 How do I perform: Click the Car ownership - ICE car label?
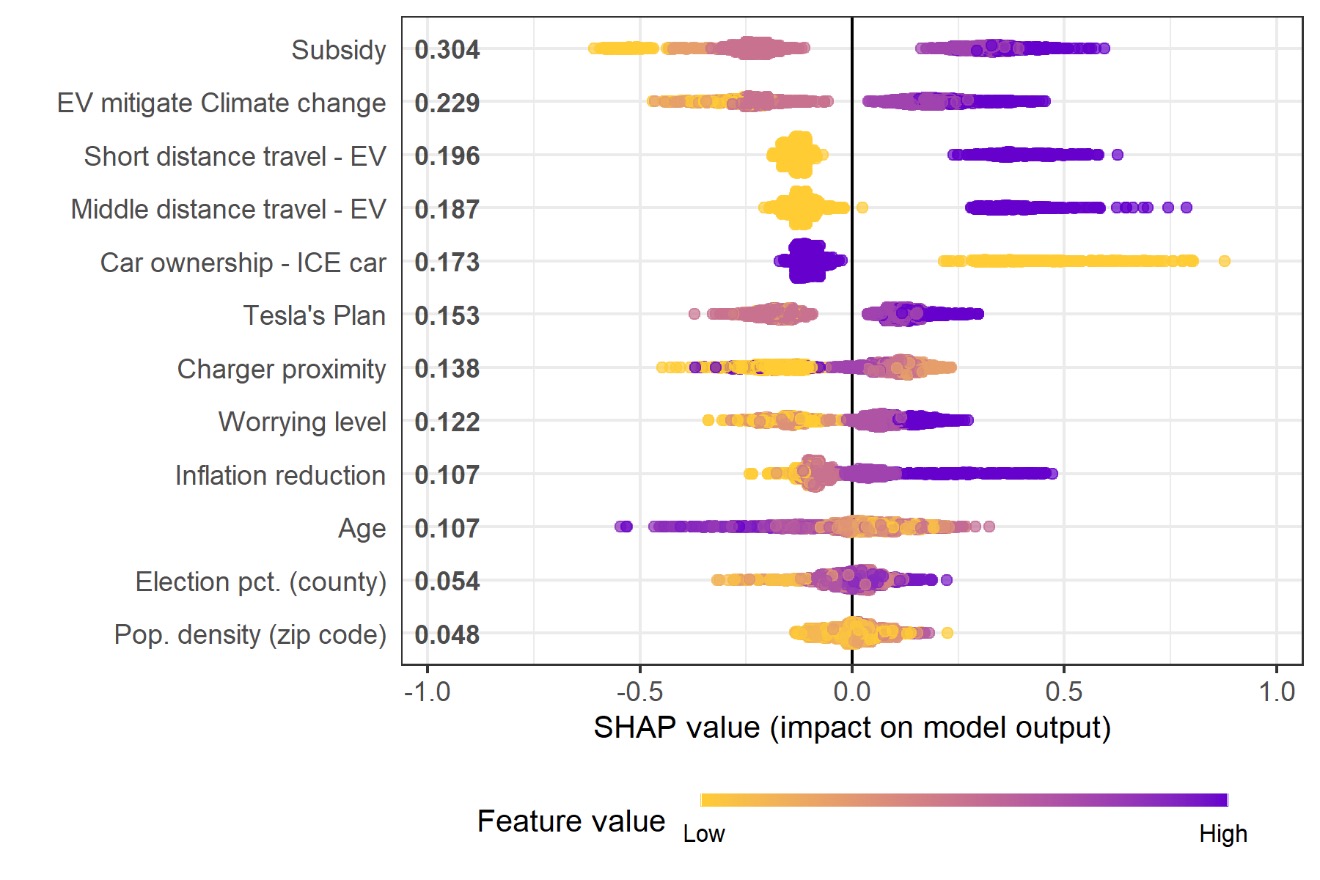(243, 263)
